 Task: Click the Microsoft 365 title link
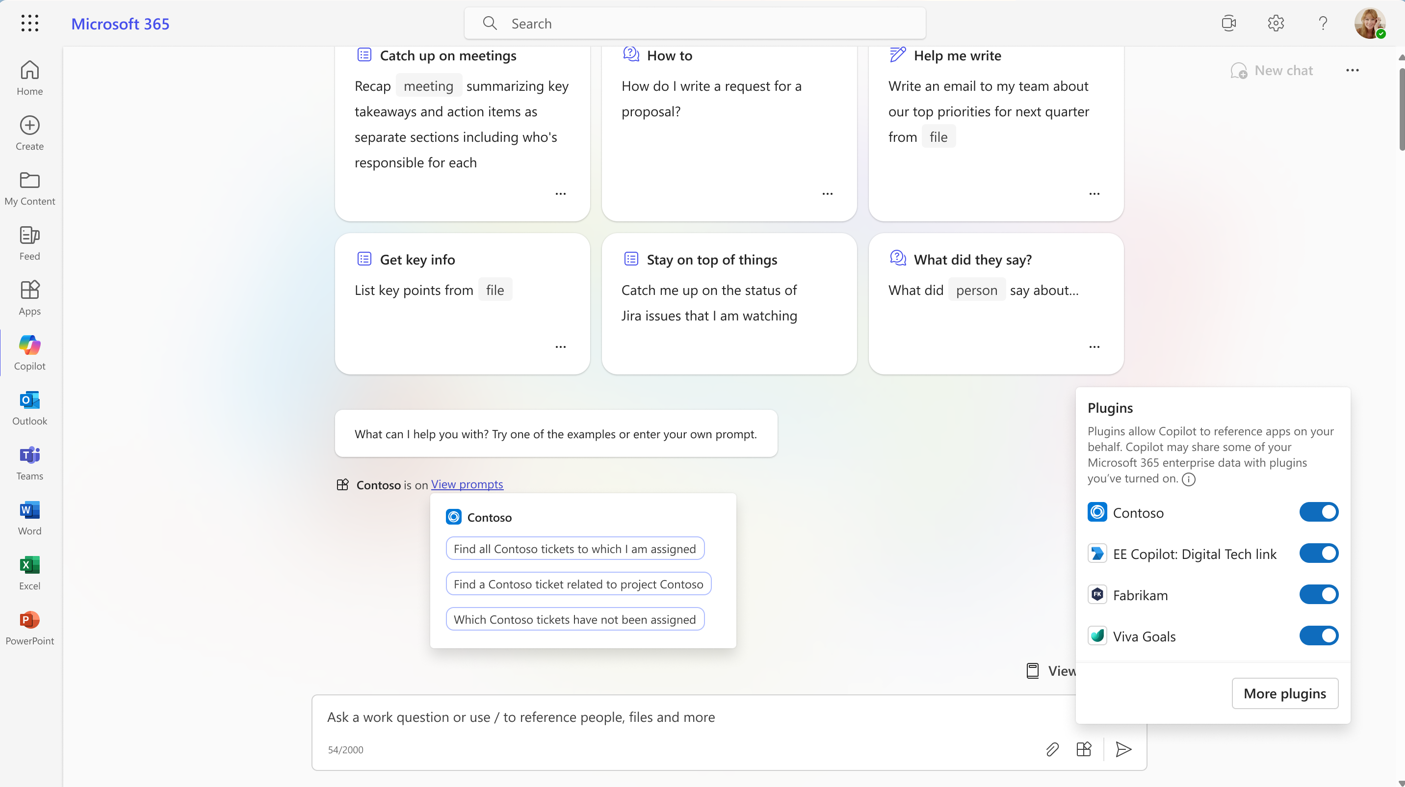pos(120,23)
